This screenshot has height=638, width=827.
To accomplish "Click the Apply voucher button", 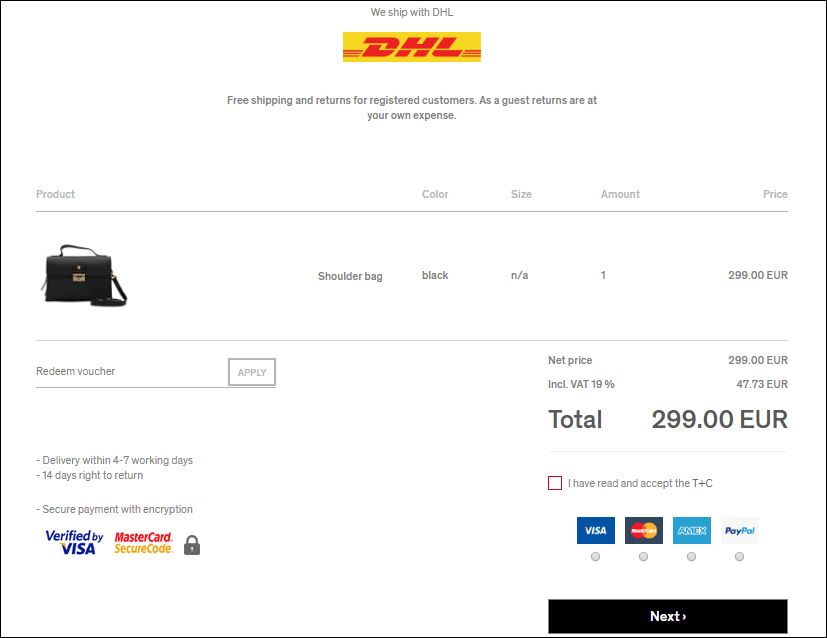I will [252, 372].
